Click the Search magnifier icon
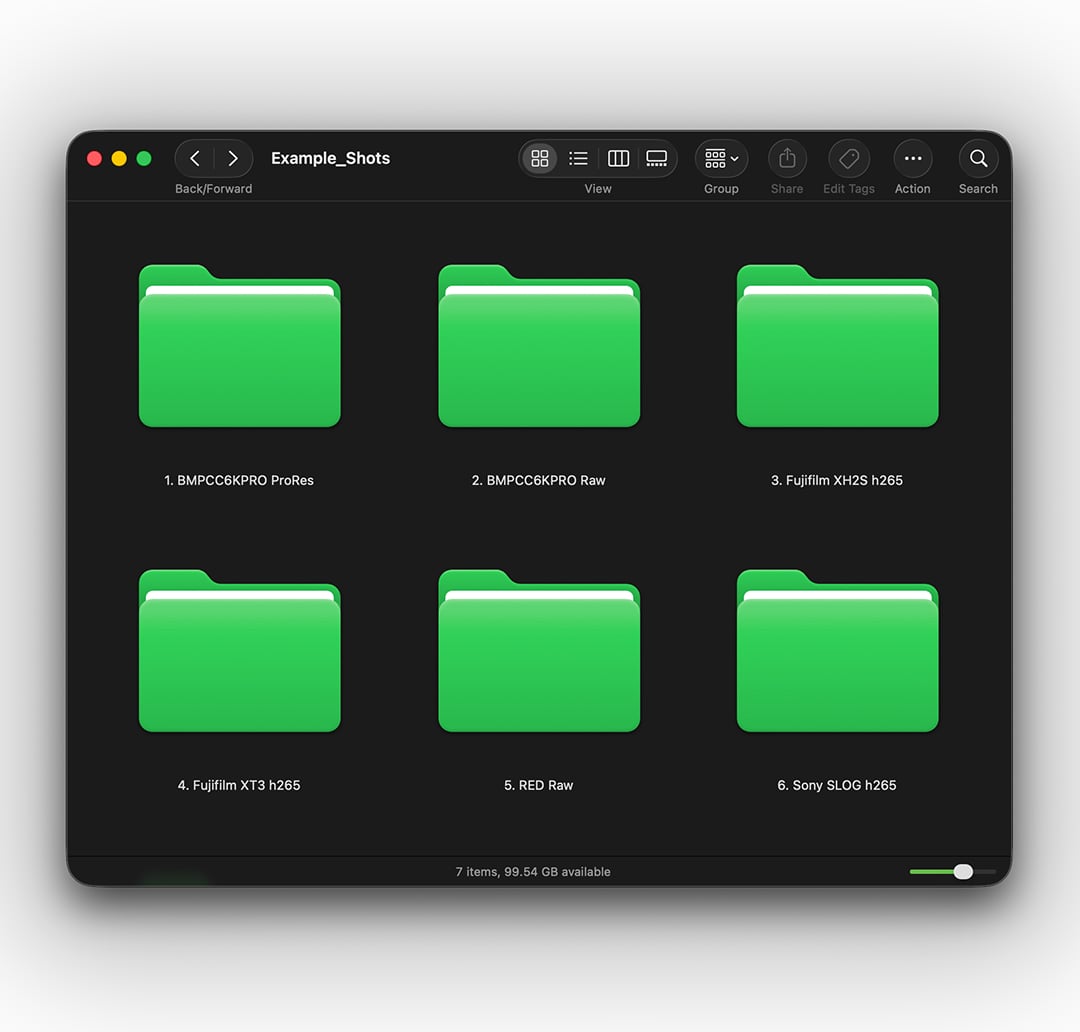Image resolution: width=1080 pixels, height=1032 pixels. (x=978, y=158)
